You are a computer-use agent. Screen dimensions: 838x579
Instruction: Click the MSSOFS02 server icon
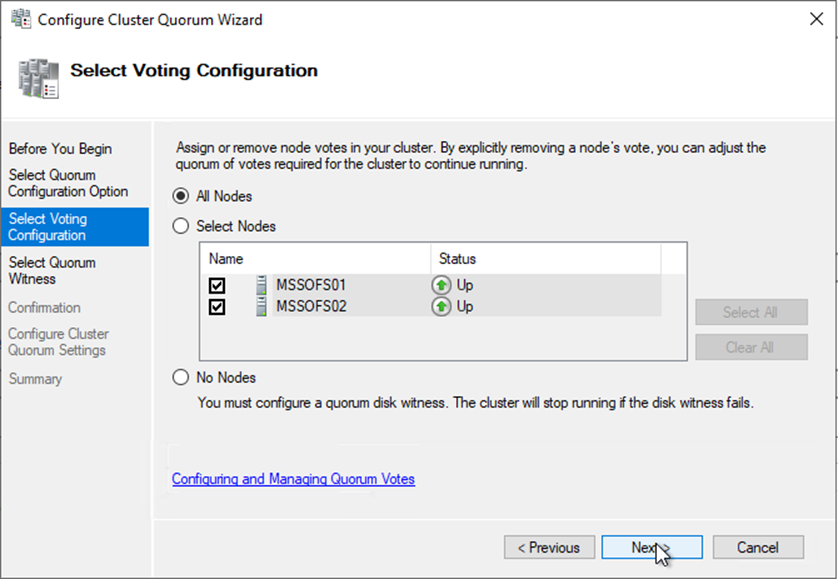(x=261, y=306)
